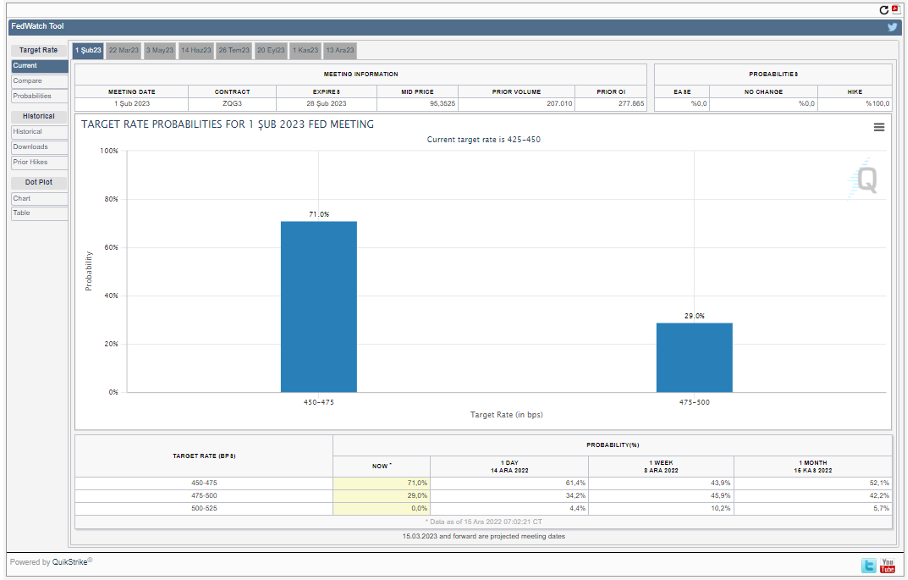Select the 20 Eyl23 tab
The image size is (908, 580).
[271, 50]
